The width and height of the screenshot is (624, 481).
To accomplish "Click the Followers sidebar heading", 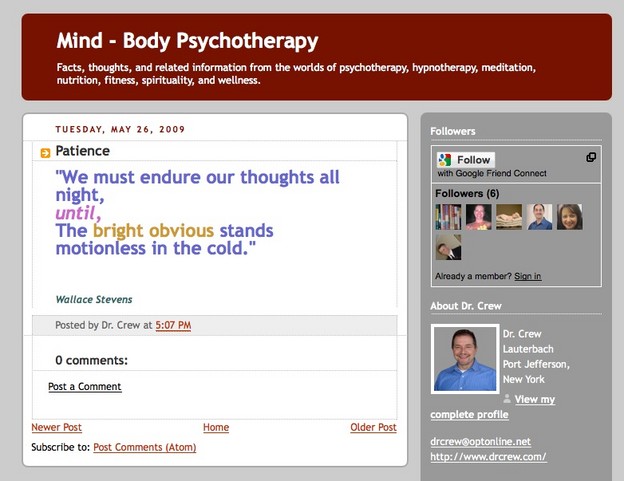I will tap(453, 131).
